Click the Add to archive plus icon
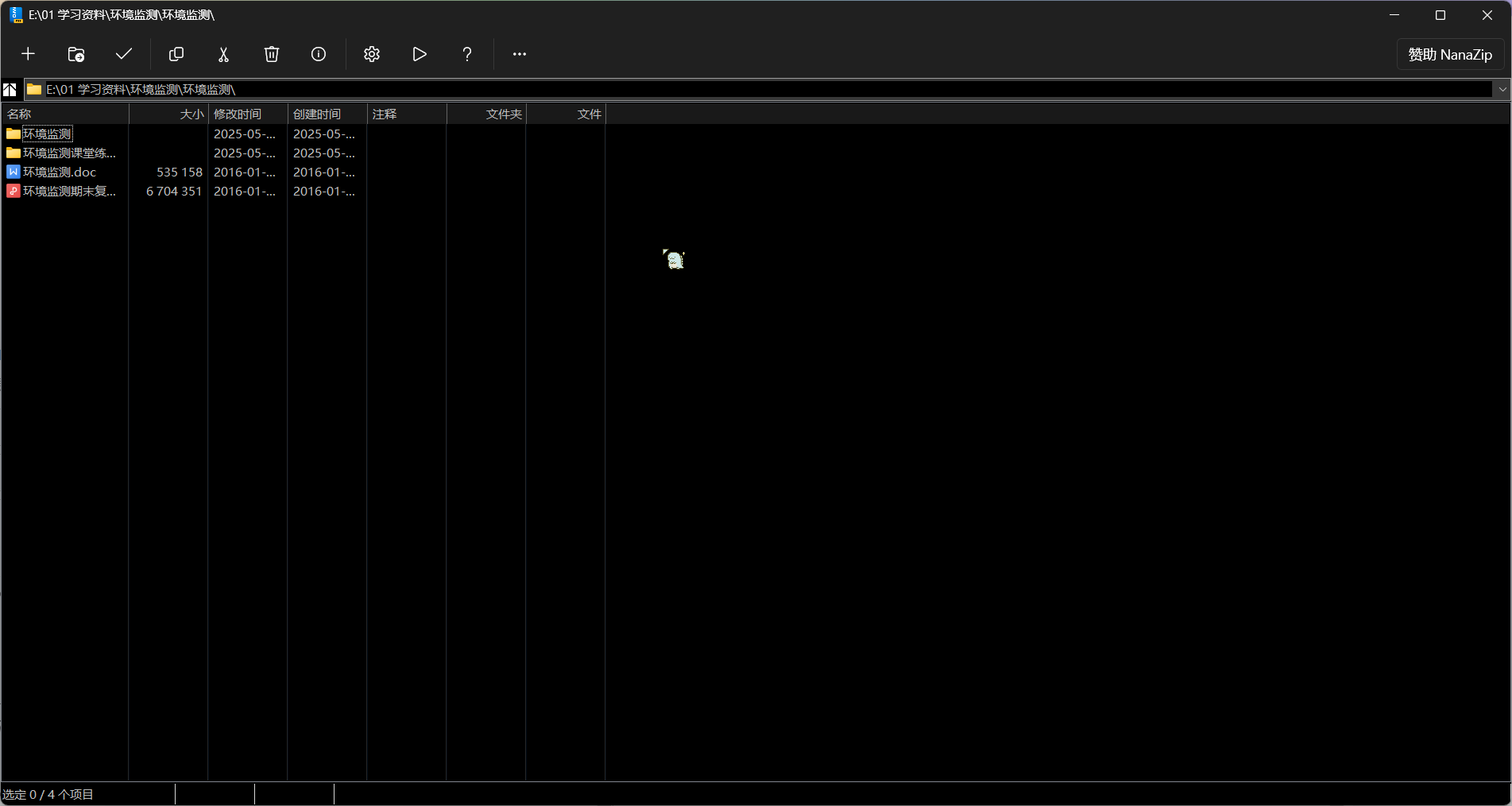 point(28,54)
